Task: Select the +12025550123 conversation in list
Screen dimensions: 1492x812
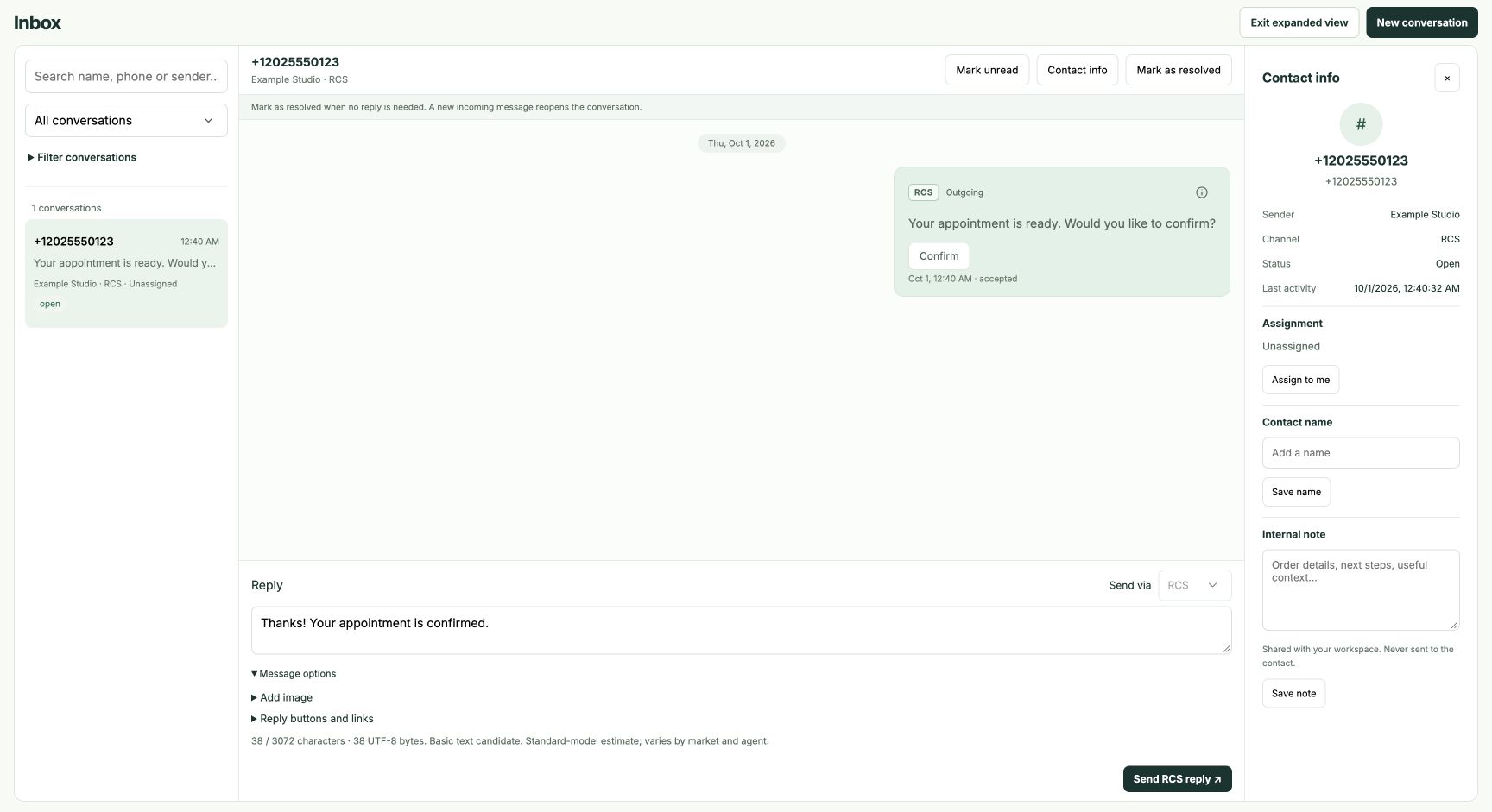Action: [x=126, y=274]
